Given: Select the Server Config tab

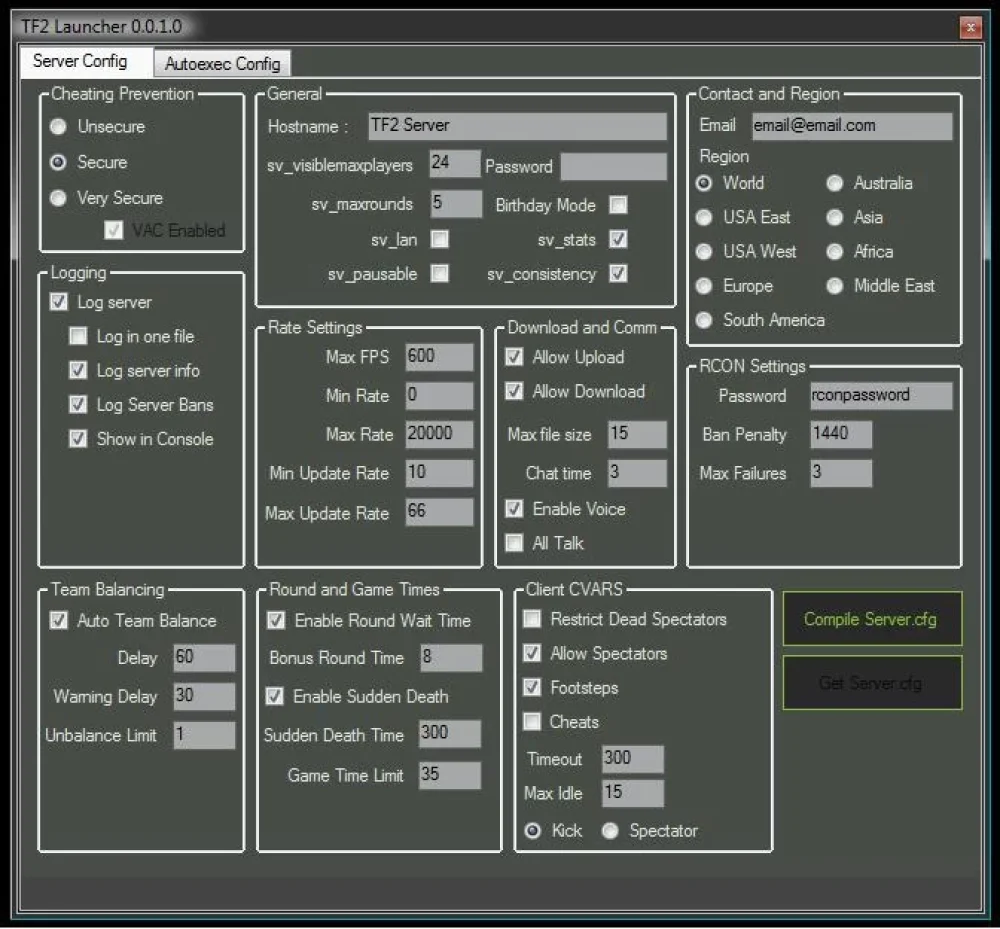Looking at the screenshot, I should pos(86,62).
